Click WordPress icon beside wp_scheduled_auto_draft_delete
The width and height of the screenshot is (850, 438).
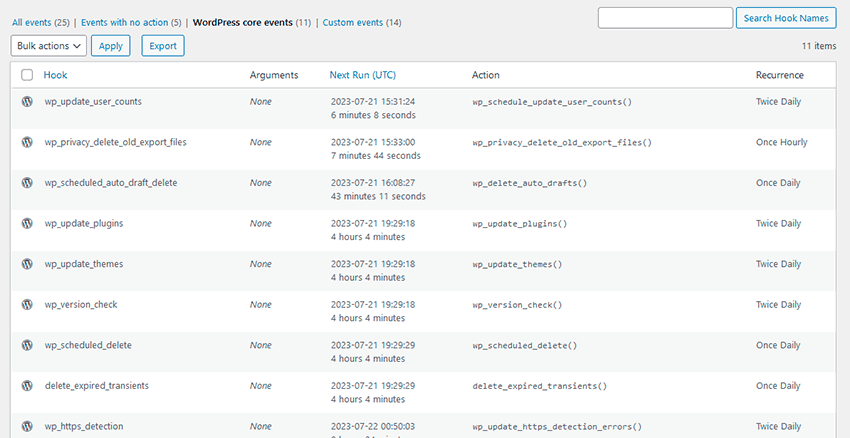point(27,183)
